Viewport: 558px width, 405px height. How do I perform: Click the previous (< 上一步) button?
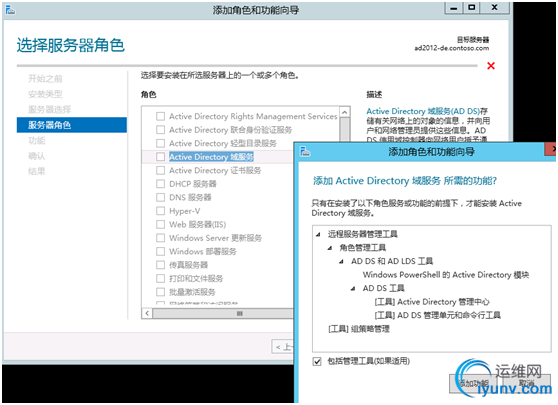click(x=283, y=347)
